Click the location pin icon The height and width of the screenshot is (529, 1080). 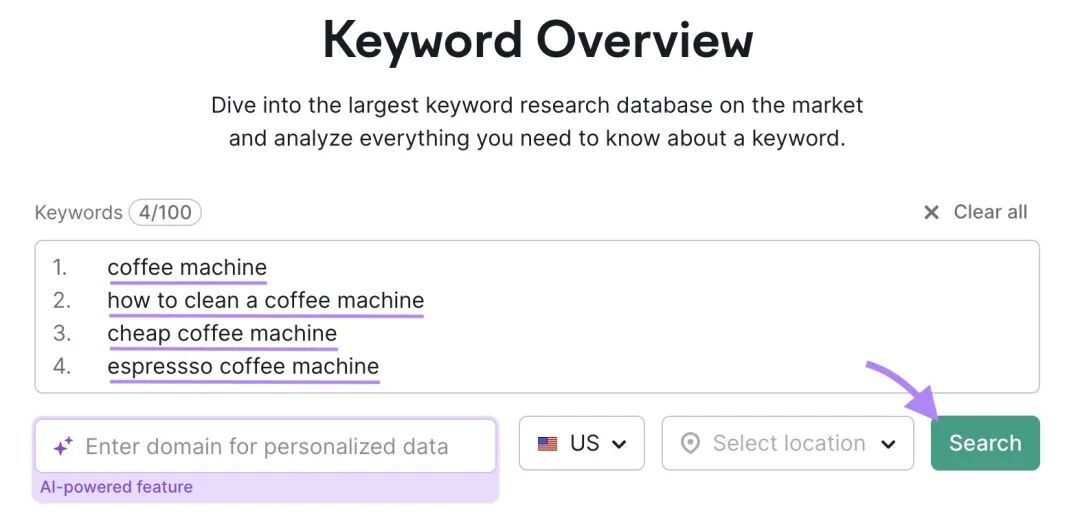click(689, 444)
